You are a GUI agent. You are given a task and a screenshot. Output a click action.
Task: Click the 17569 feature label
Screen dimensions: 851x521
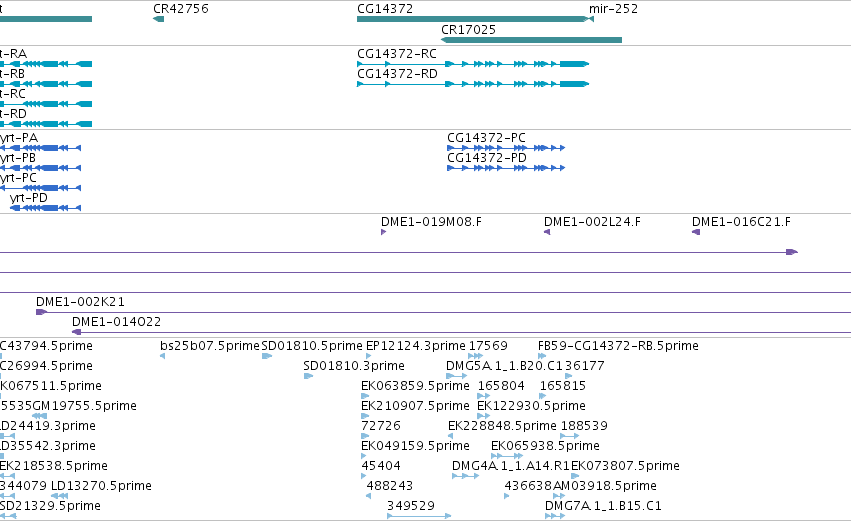(488, 346)
